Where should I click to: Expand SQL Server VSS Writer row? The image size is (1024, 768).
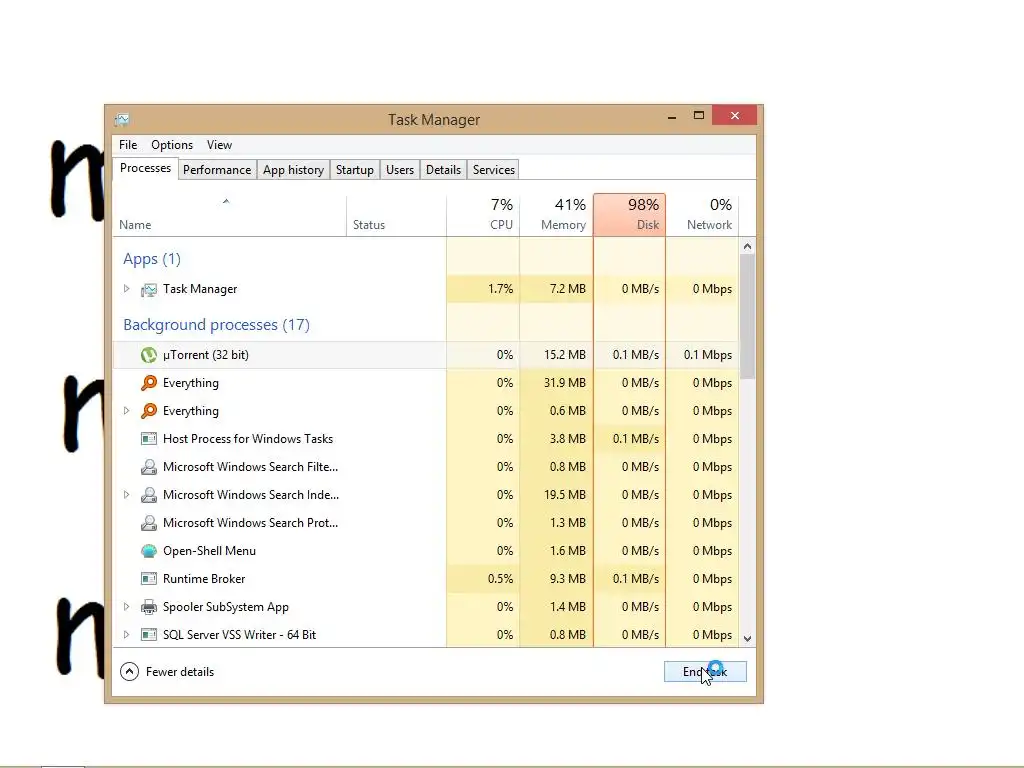[x=126, y=635]
